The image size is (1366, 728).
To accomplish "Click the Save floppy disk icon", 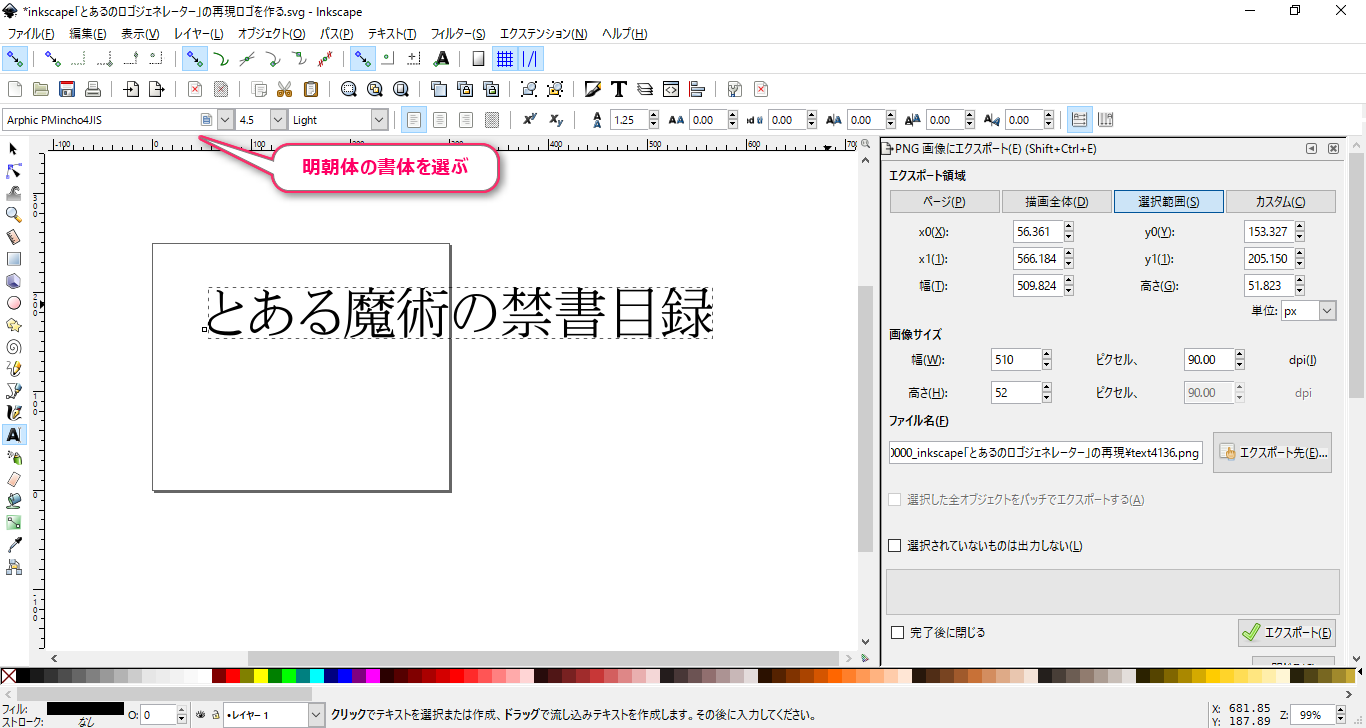I will [x=67, y=89].
